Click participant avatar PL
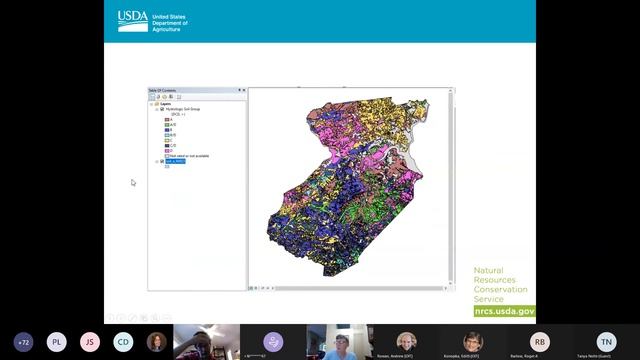This screenshot has height=360, width=640. (57, 342)
